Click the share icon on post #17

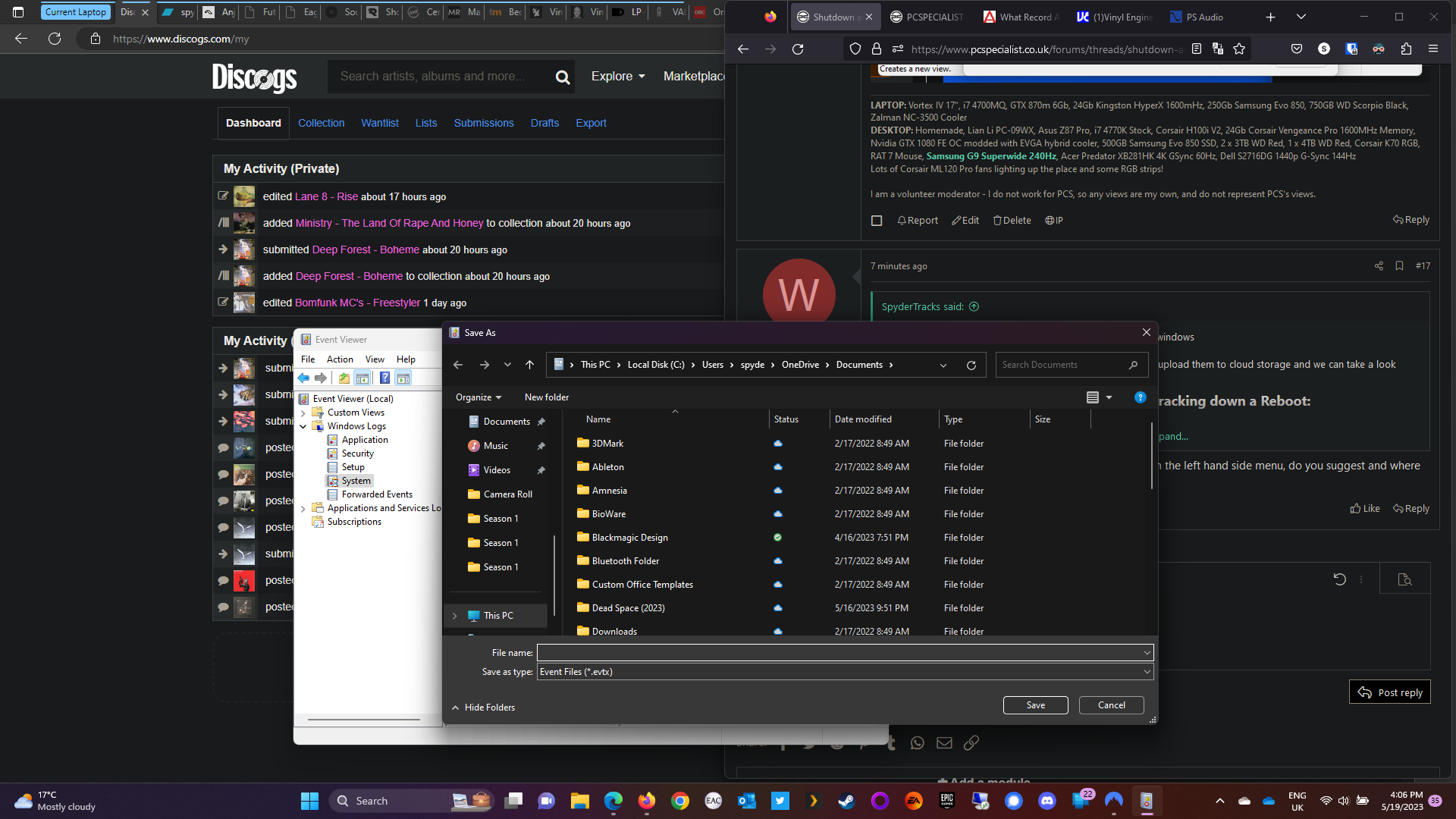pyautogui.click(x=1379, y=266)
